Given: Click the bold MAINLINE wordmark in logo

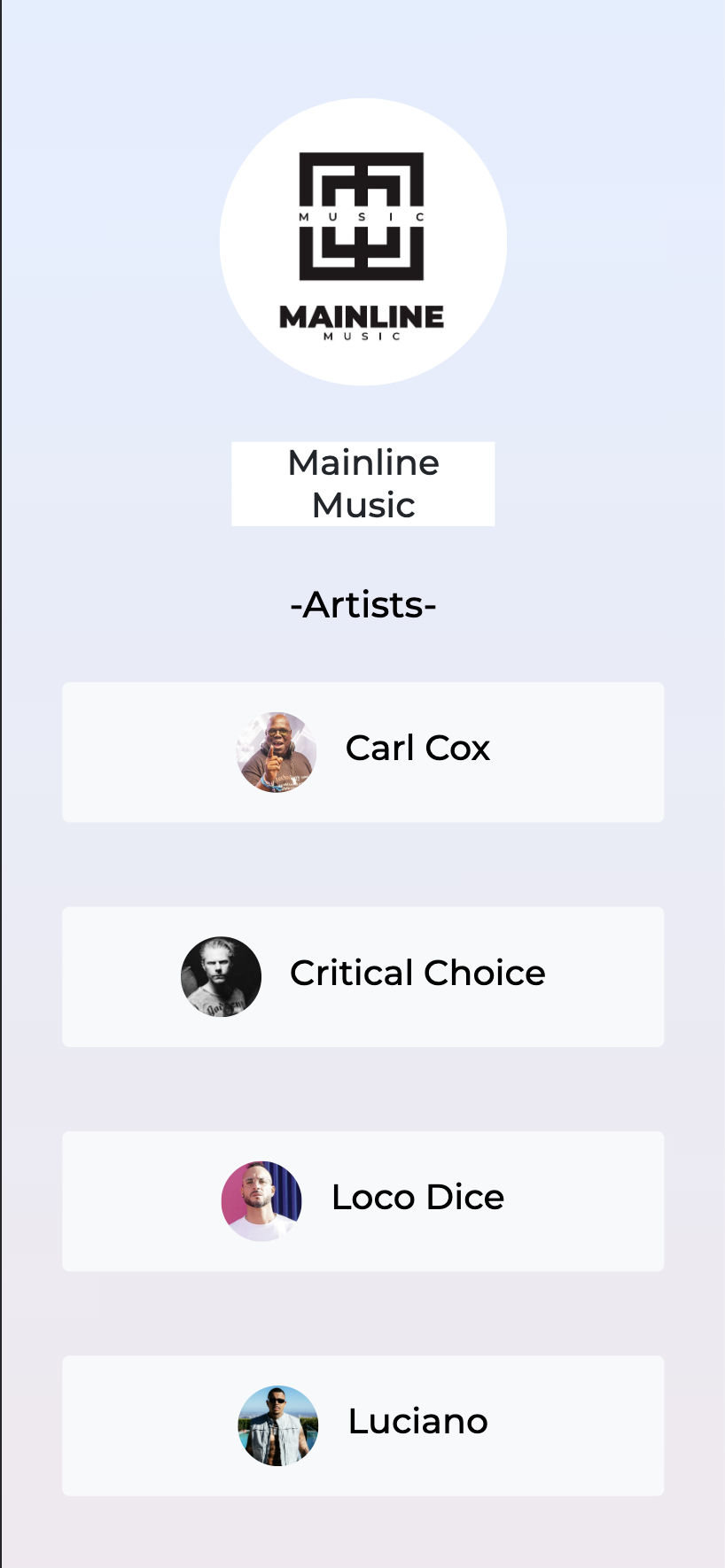Looking at the screenshot, I should point(362,317).
